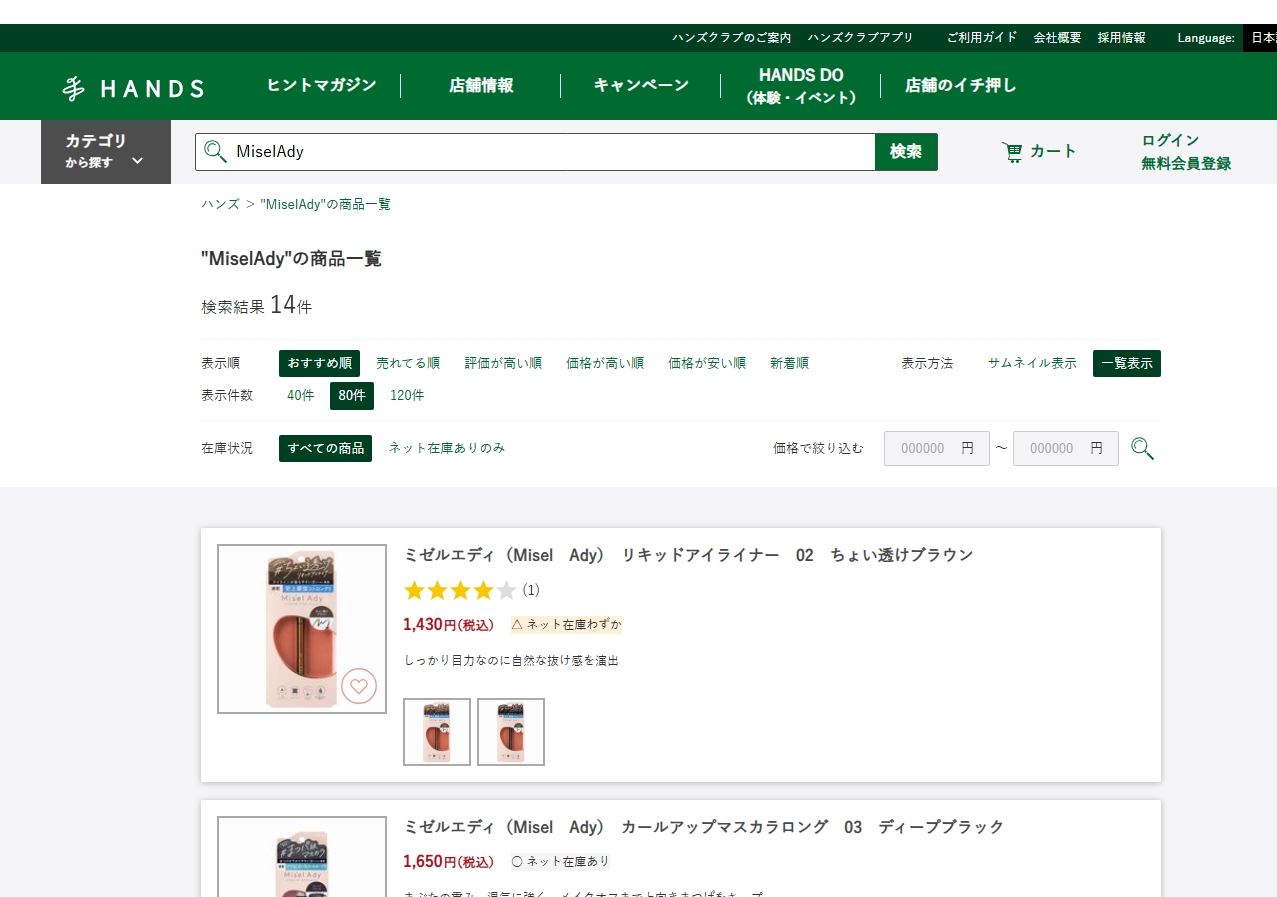This screenshot has height=897, width=1277.
Task: Open 店舗情報 menu
Action: click(481, 85)
